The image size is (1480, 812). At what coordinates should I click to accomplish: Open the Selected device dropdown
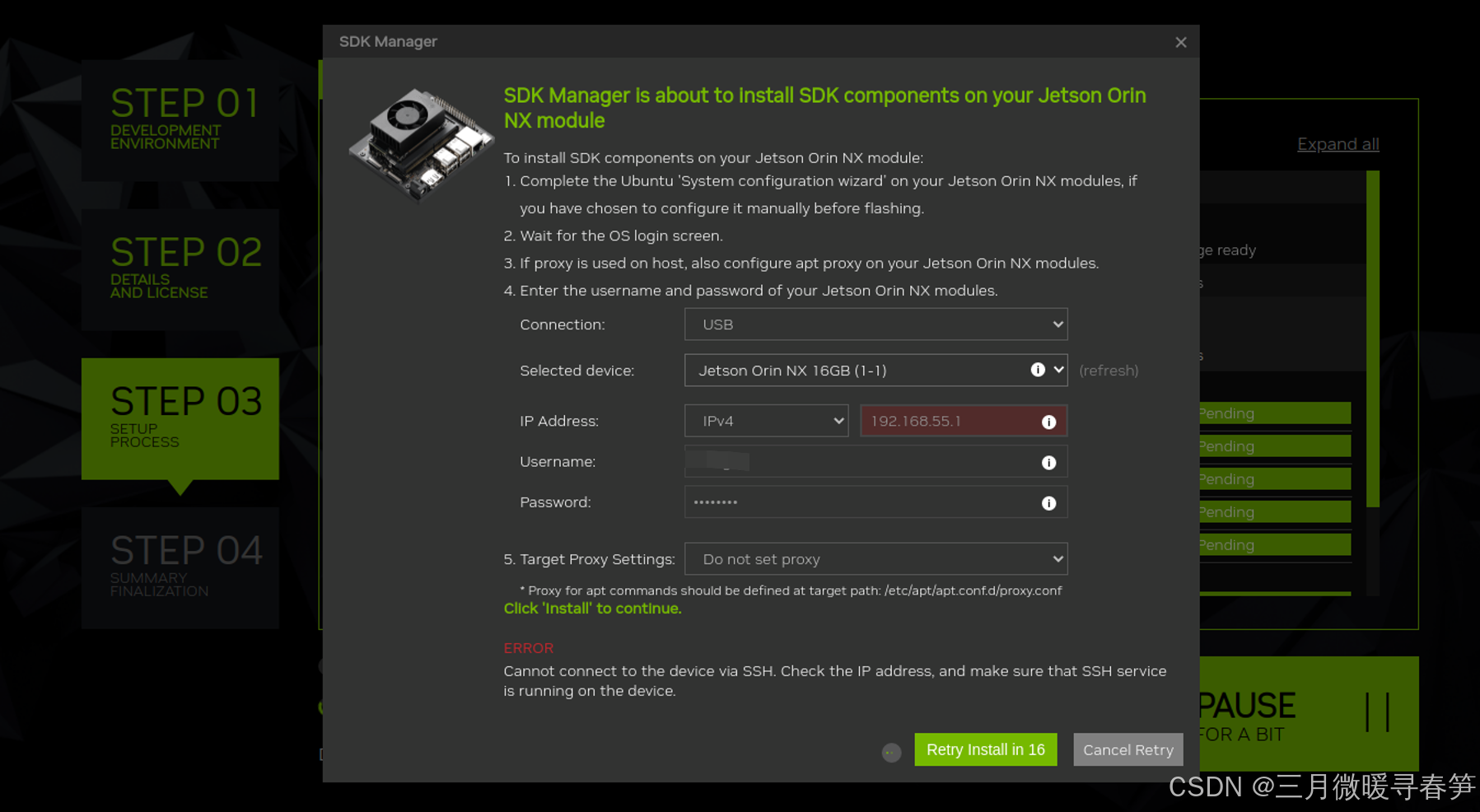(x=875, y=371)
